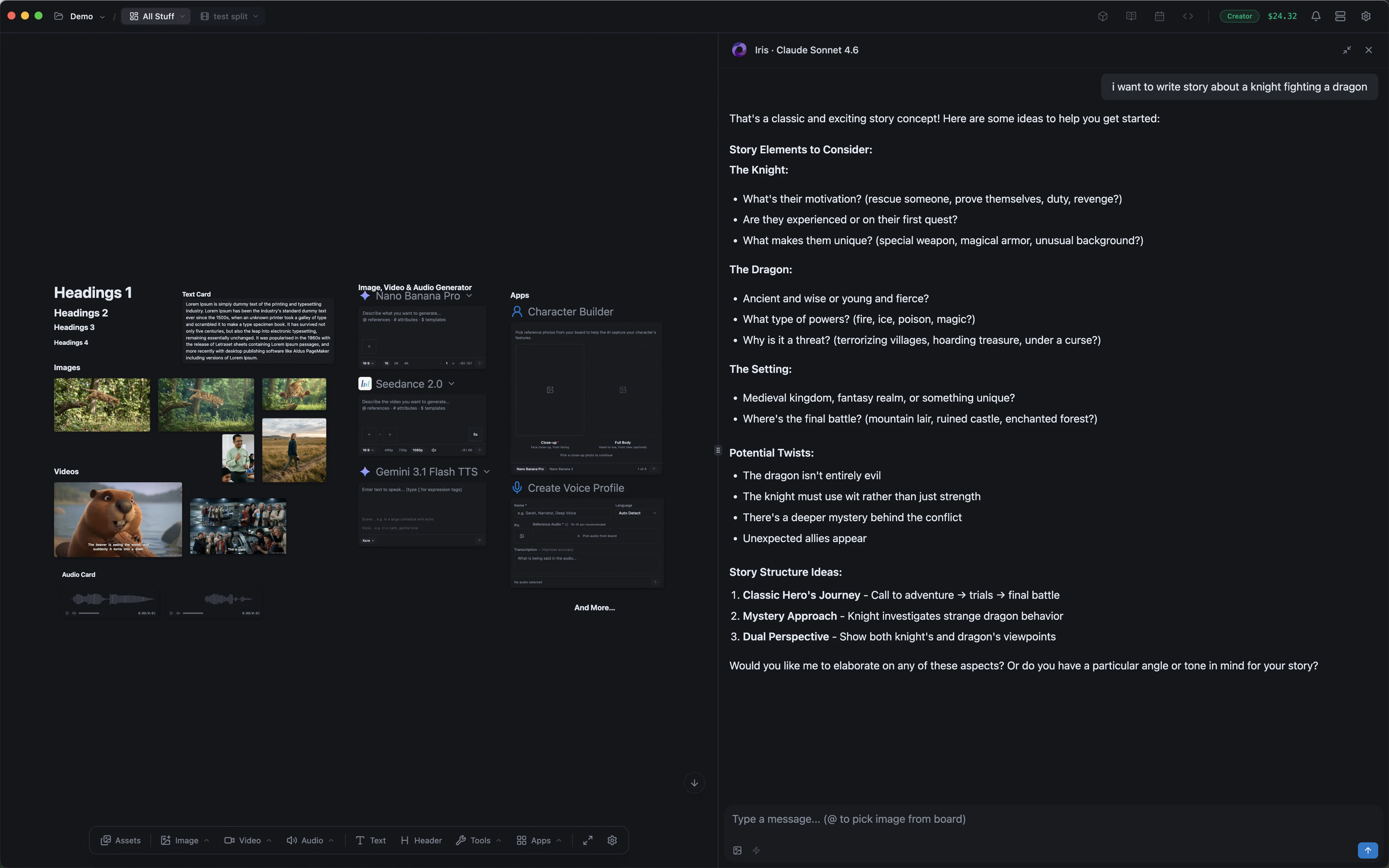The height and width of the screenshot is (868, 1389).
Task: Open the Header tool from the toolbar
Action: pyautogui.click(x=421, y=840)
